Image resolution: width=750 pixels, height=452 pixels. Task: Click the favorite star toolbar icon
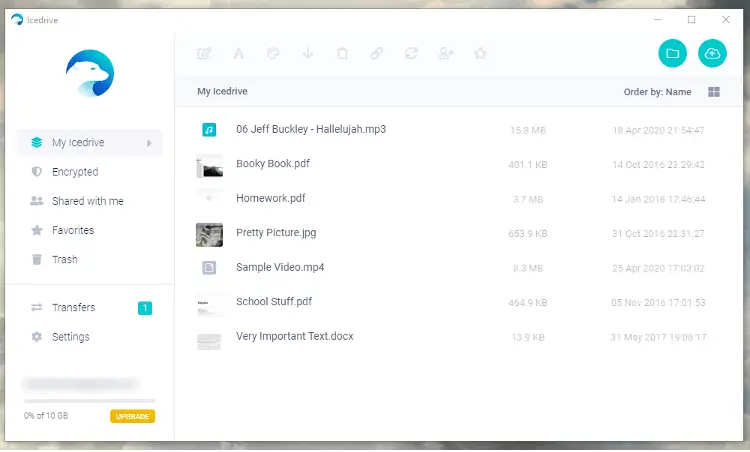480,54
